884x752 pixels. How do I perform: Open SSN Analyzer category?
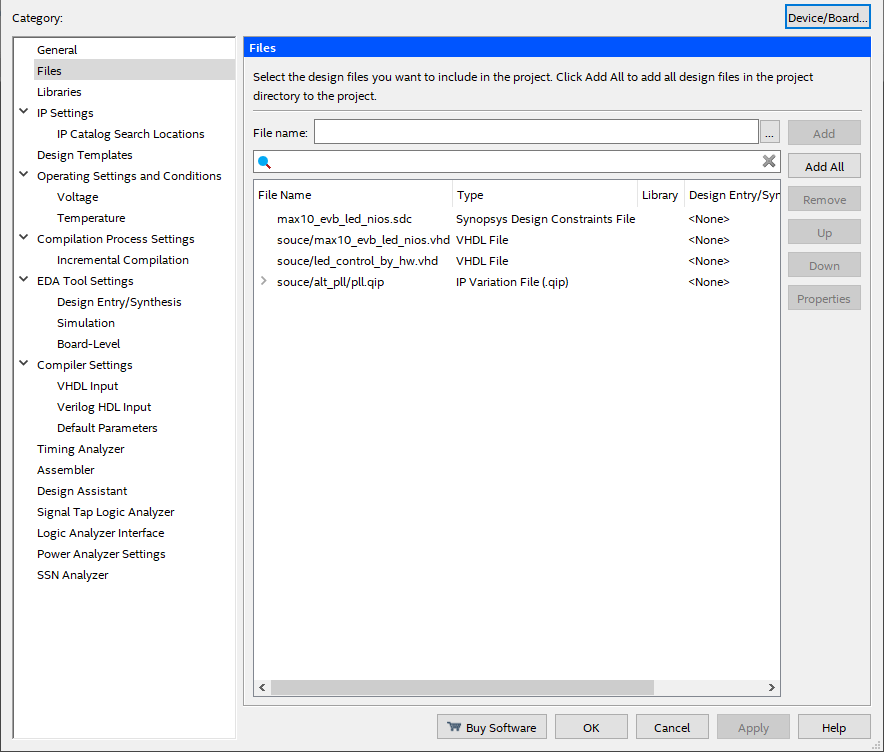[x=73, y=575]
